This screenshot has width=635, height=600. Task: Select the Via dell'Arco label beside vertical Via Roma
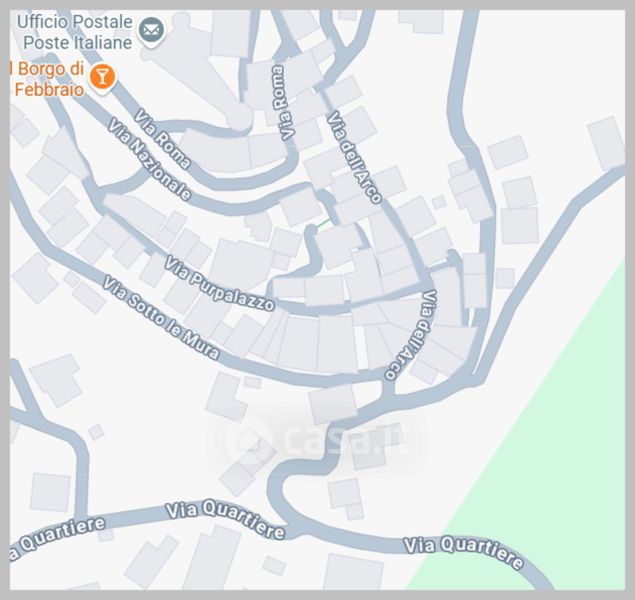tap(355, 157)
